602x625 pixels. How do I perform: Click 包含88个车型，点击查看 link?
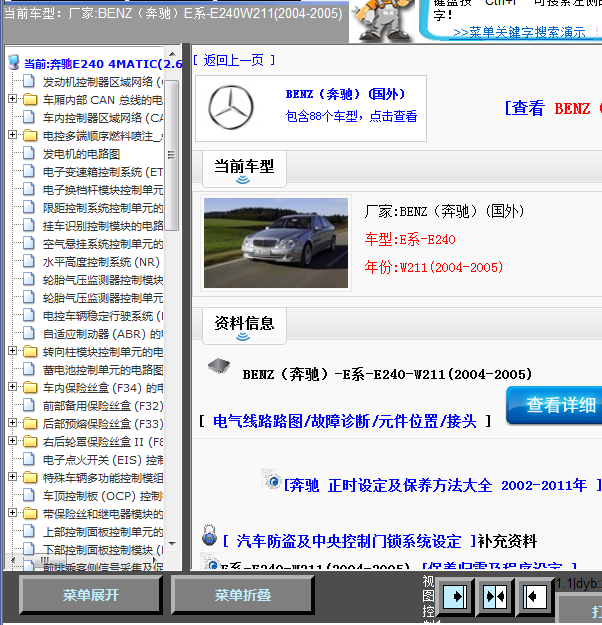[351, 116]
